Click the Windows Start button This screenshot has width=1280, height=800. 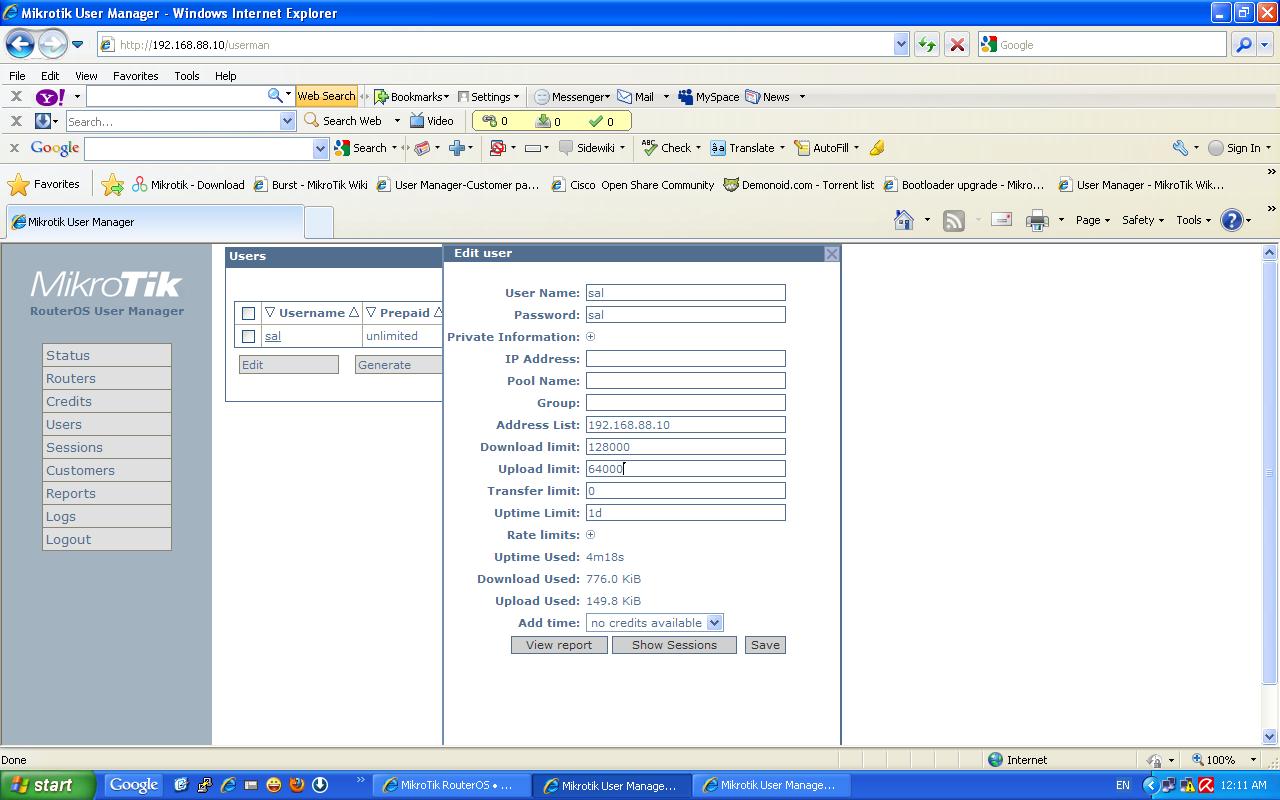[x=48, y=785]
